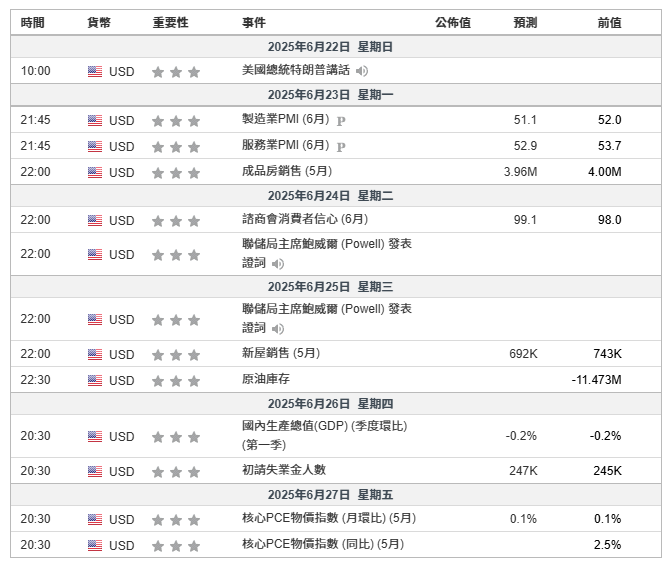
Task: Click the previous value 2.5%
Action: tap(607, 544)
